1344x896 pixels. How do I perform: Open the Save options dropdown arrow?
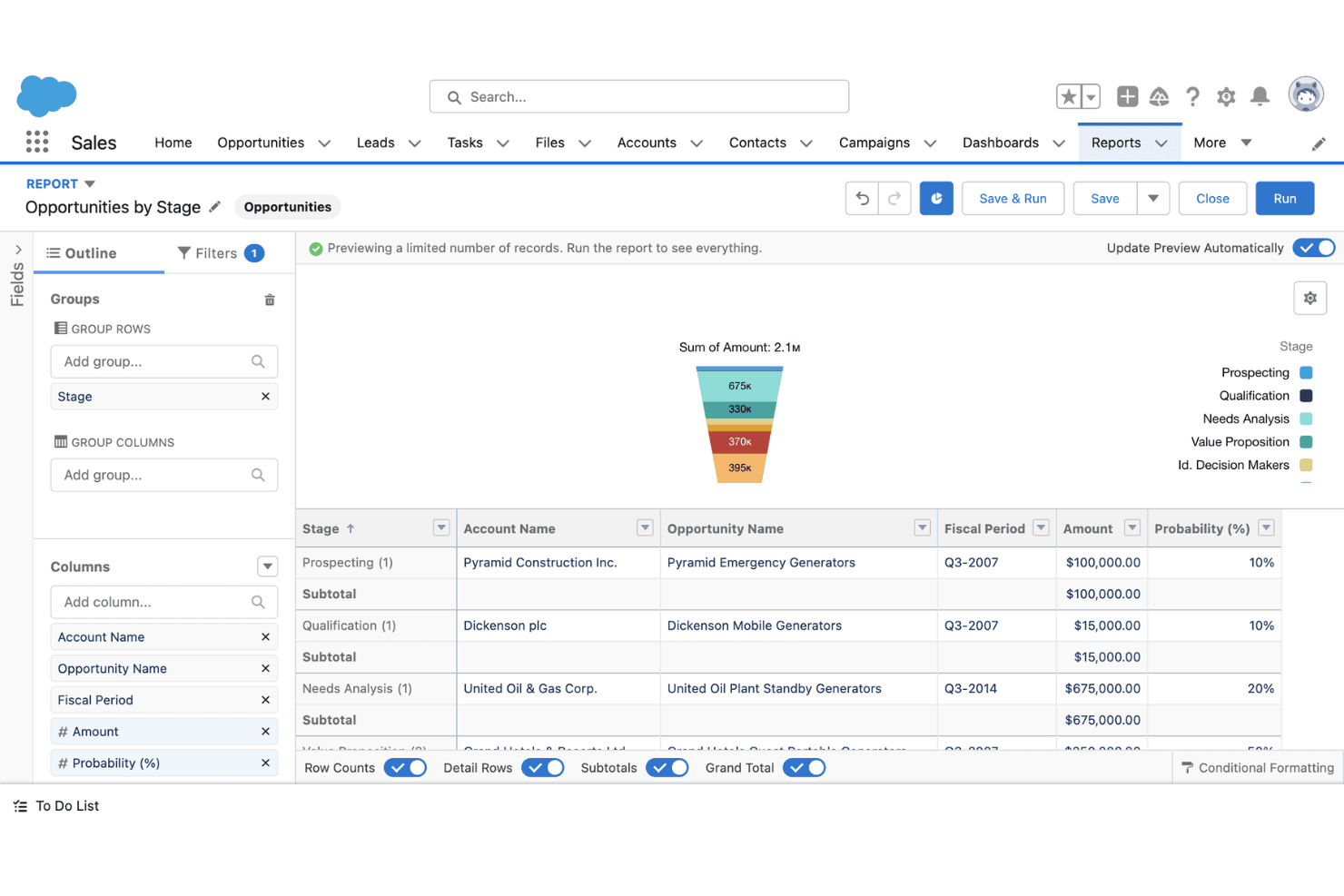tap(1153, 199)
